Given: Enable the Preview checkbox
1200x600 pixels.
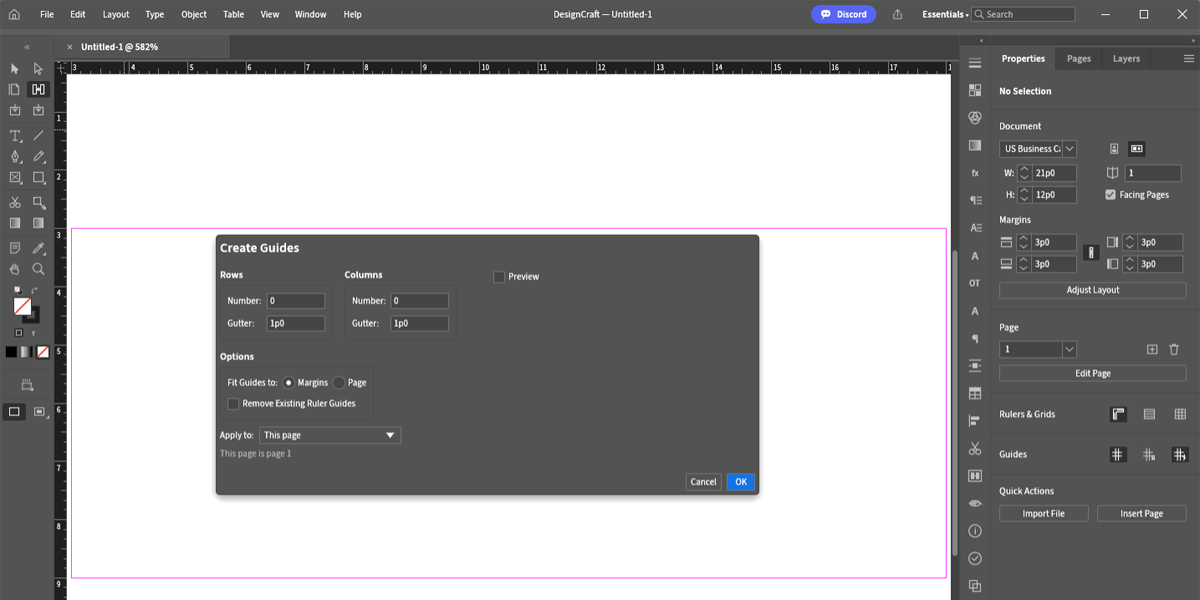Looking at the screenshot, I should click(x=499, y=277).
